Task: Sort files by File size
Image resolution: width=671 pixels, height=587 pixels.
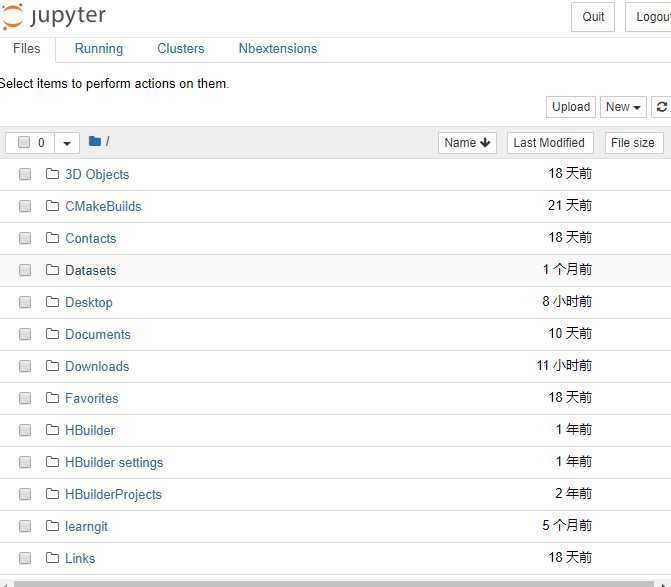Action: [634, 142]
